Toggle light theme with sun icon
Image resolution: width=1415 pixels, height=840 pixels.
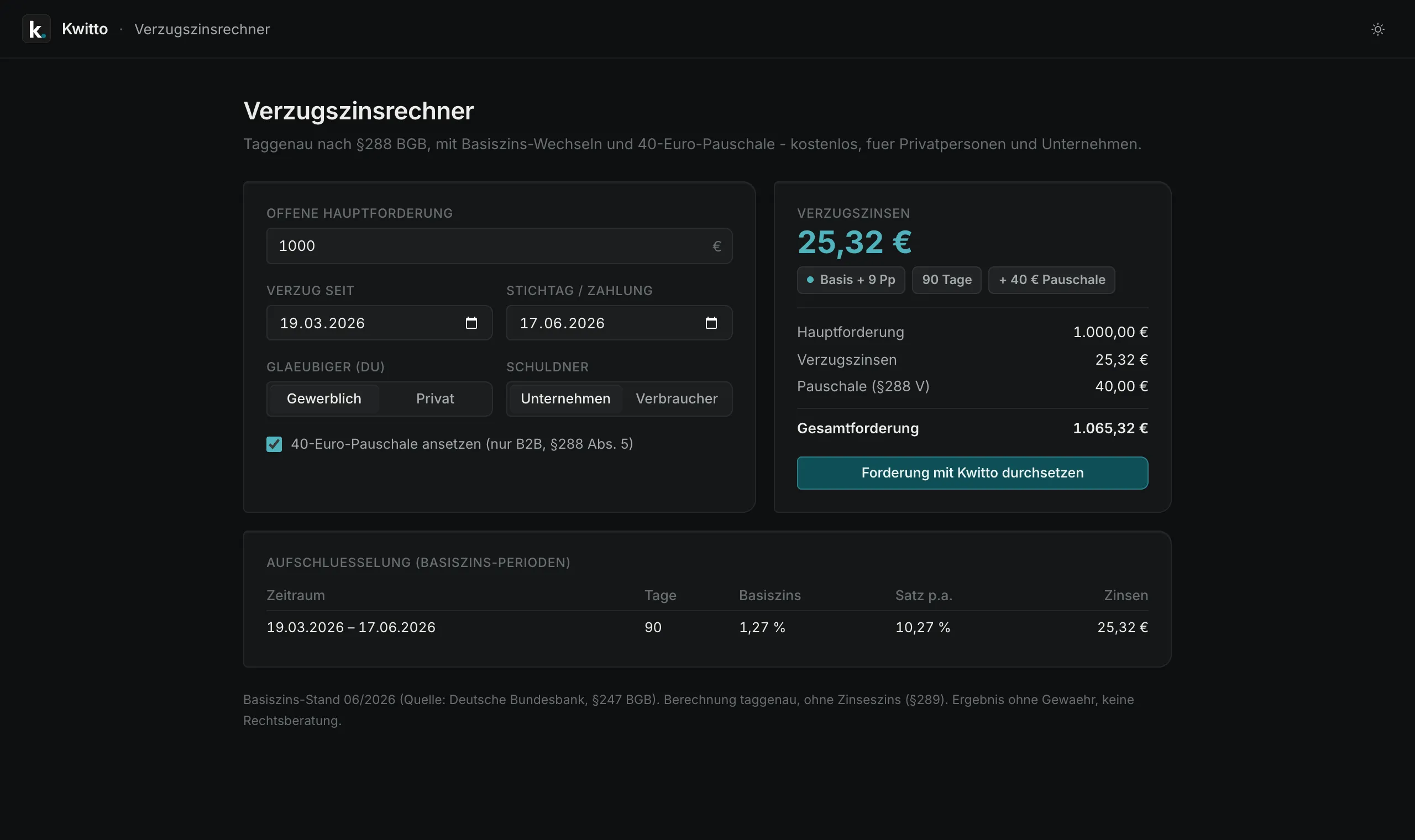1377,29
